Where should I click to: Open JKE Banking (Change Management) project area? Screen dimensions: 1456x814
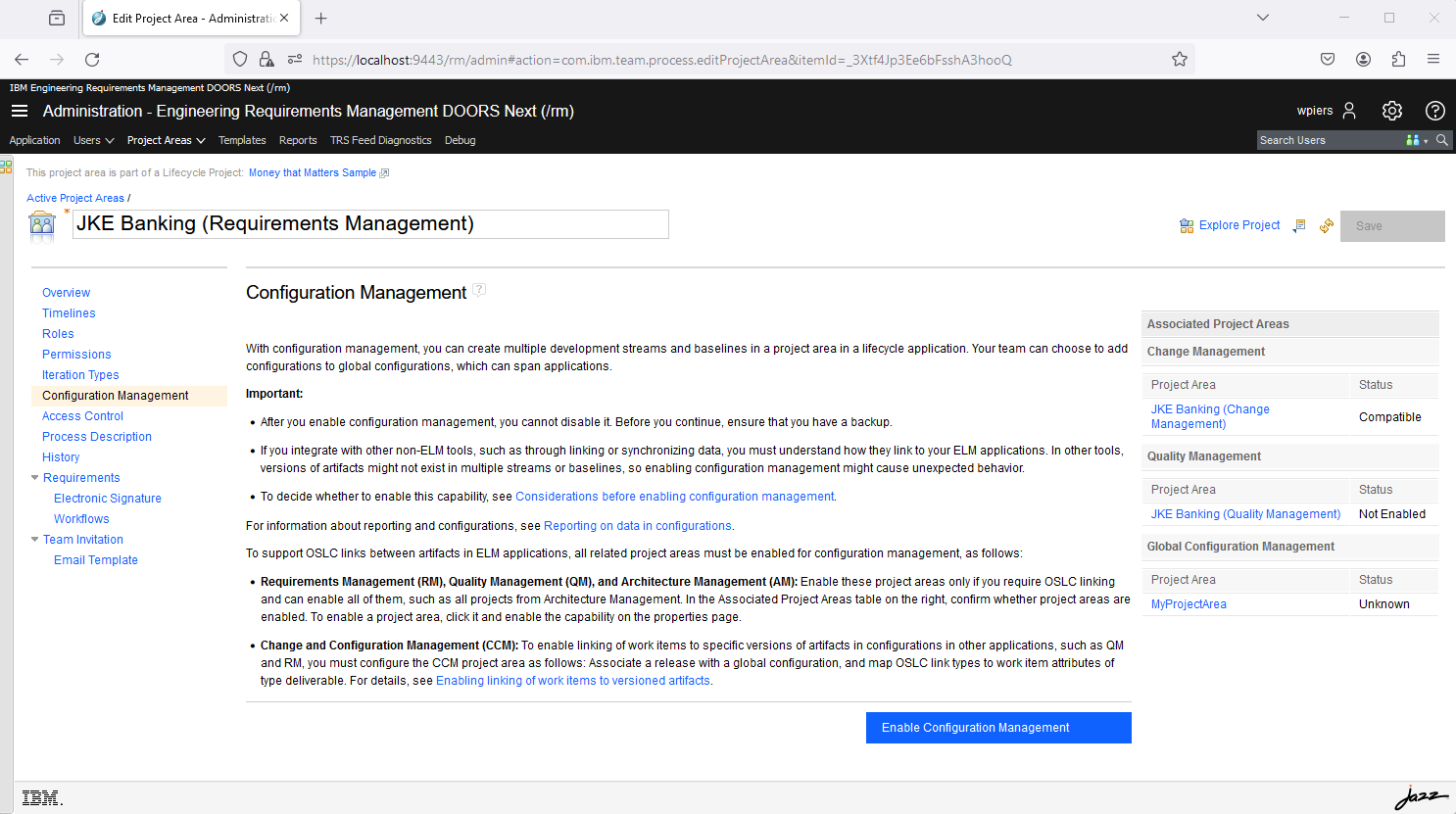[x=1210, y=416]
